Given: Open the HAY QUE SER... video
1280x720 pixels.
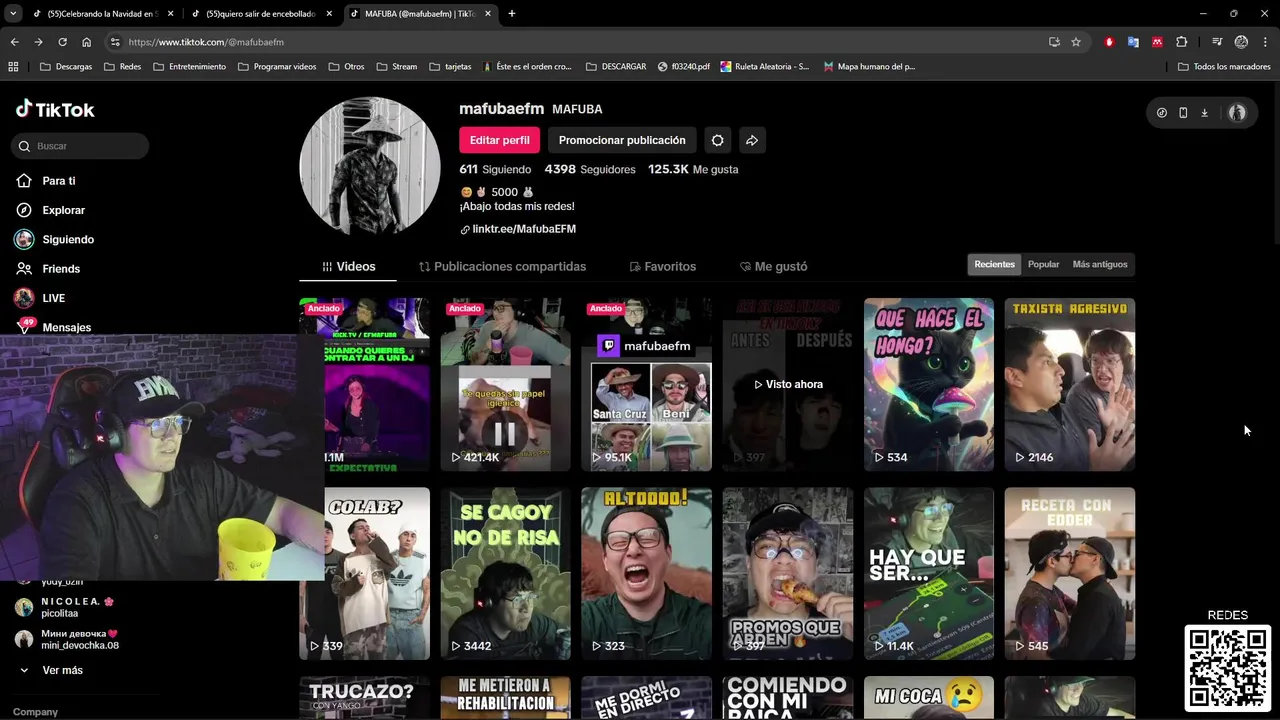Looking at the screenshot, I should (x=929, y=573).
